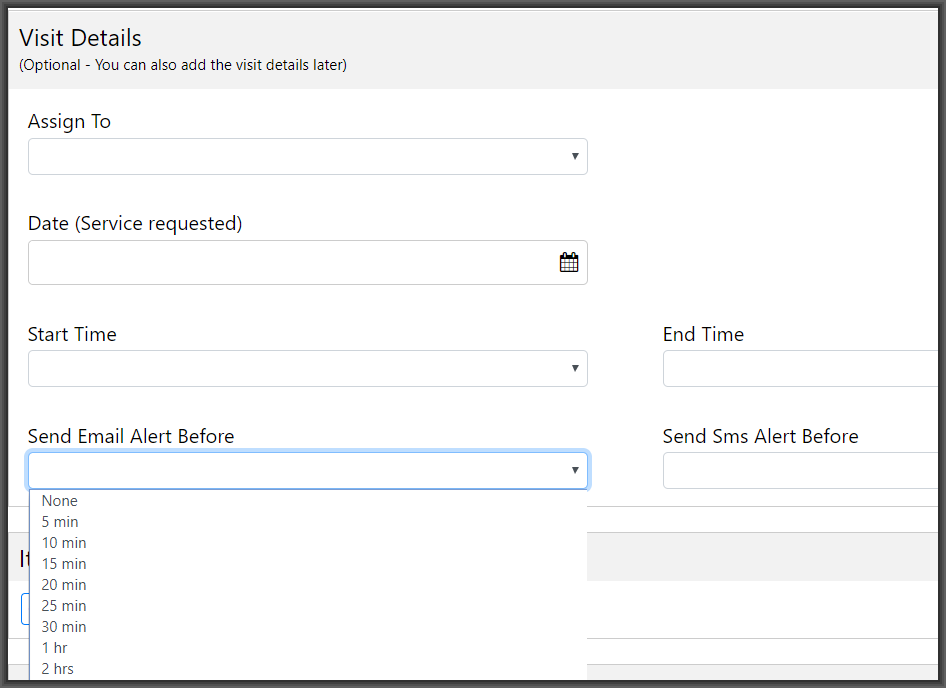Image resolution: width=946 pixels, height=688 pixels.
Task: Choose "30 min" from the alert list
Action: 63,626
